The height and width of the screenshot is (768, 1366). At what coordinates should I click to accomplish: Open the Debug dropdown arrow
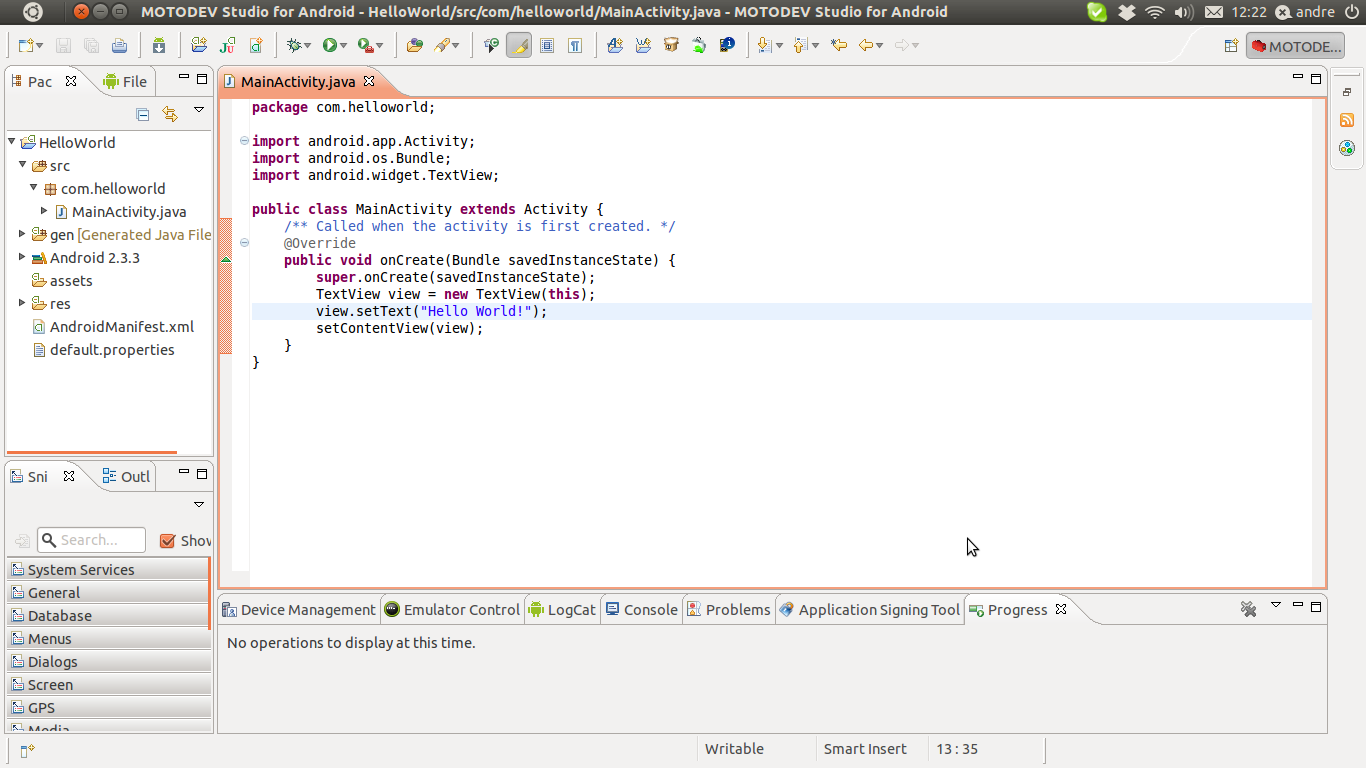[x=307, y=46]
